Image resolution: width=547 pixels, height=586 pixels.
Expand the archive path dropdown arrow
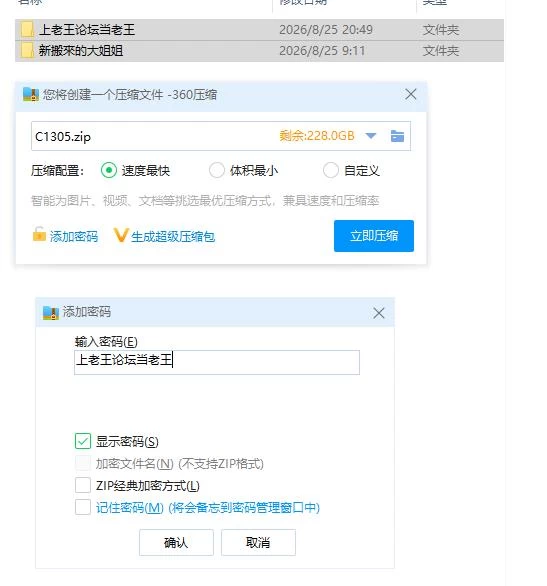[x=371, y=136]
